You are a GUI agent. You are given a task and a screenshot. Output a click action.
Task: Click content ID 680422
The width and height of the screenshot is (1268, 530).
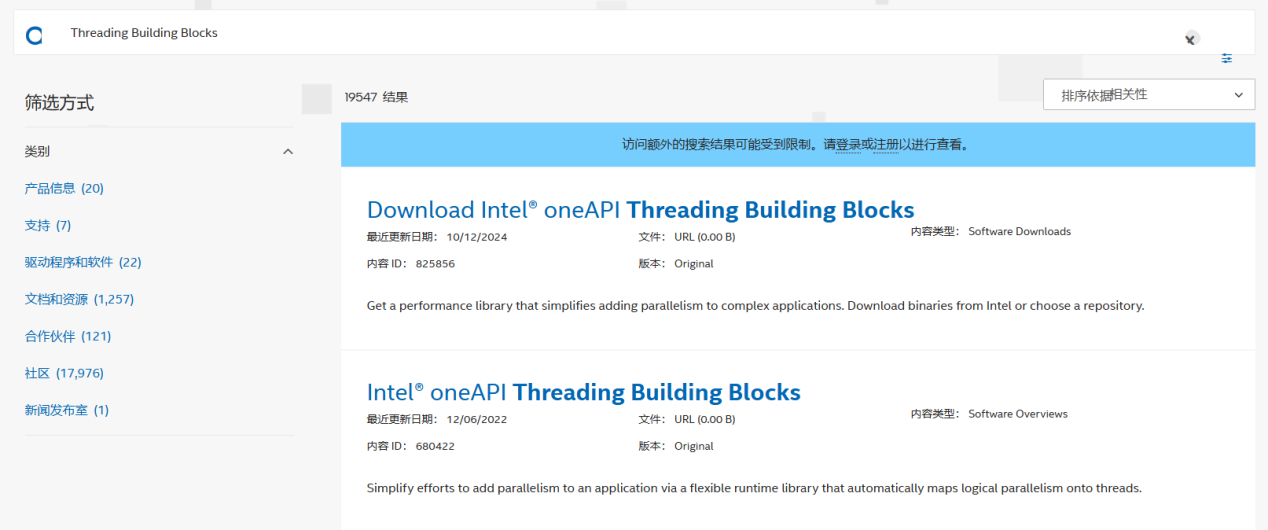(x=435, y=446)
